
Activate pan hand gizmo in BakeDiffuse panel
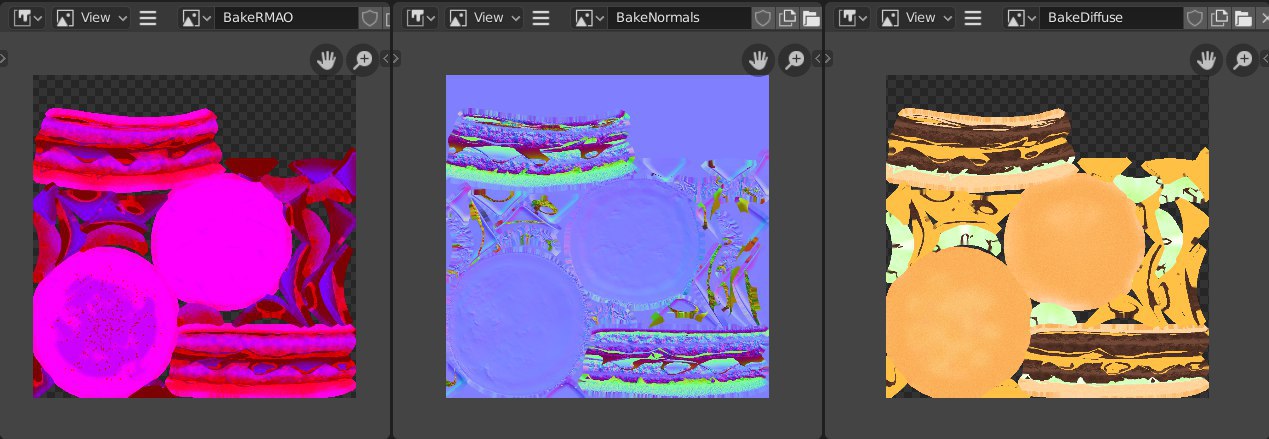[1206, 60]
